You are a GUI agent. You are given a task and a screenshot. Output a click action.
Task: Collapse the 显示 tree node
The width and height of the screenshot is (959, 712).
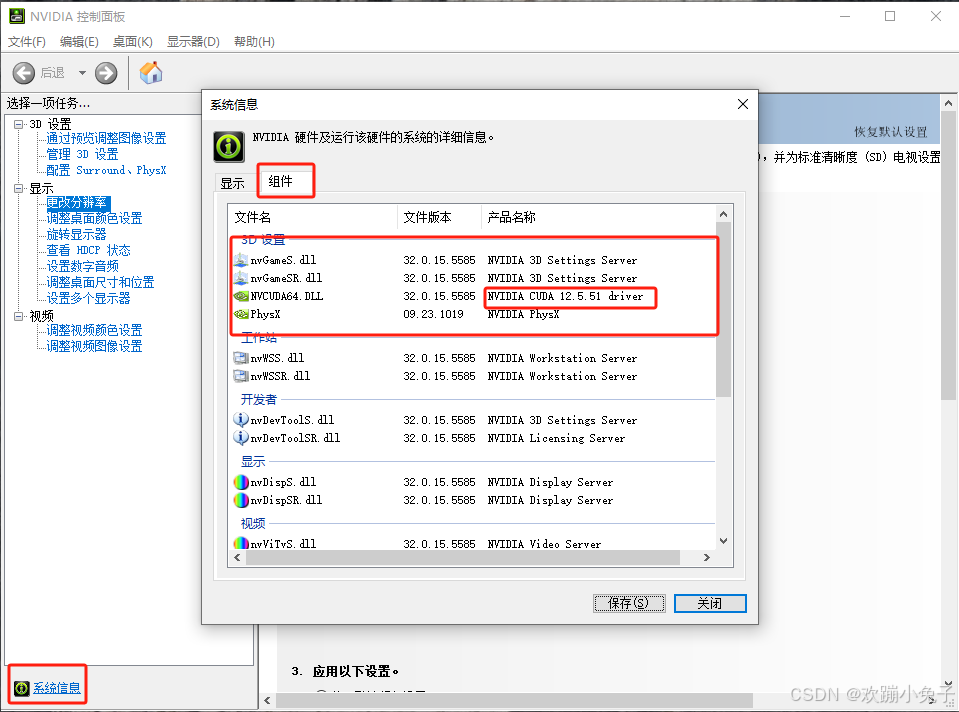18,188
